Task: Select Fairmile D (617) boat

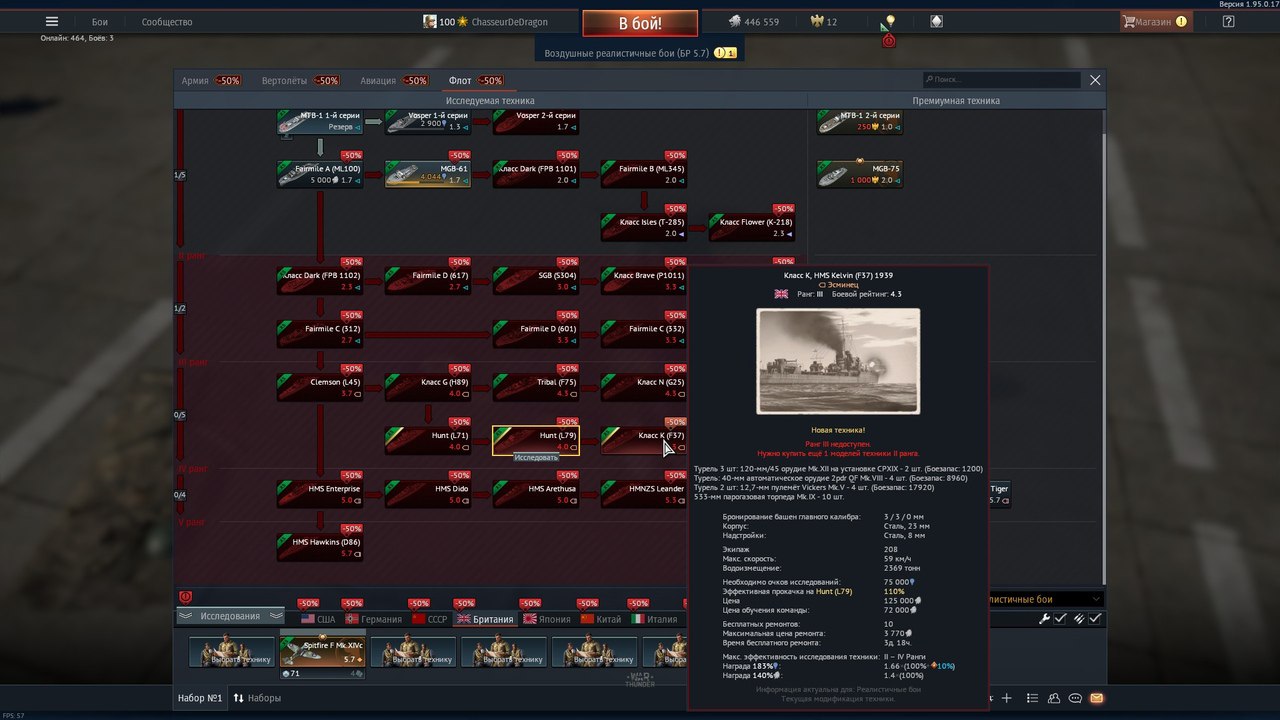Action: [428, 280]
